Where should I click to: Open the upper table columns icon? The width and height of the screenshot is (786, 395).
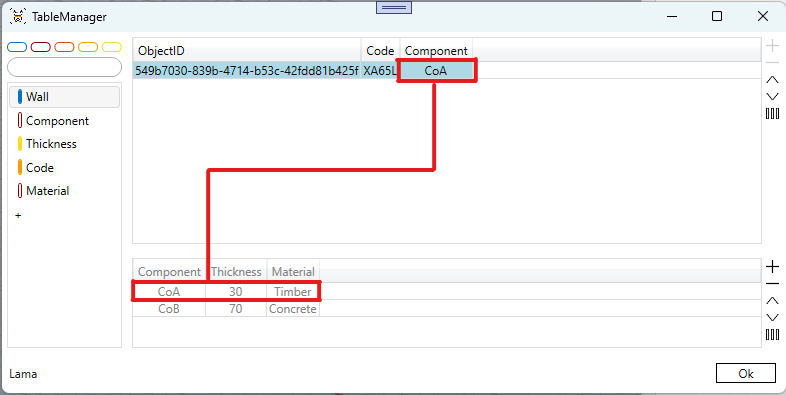772,114
